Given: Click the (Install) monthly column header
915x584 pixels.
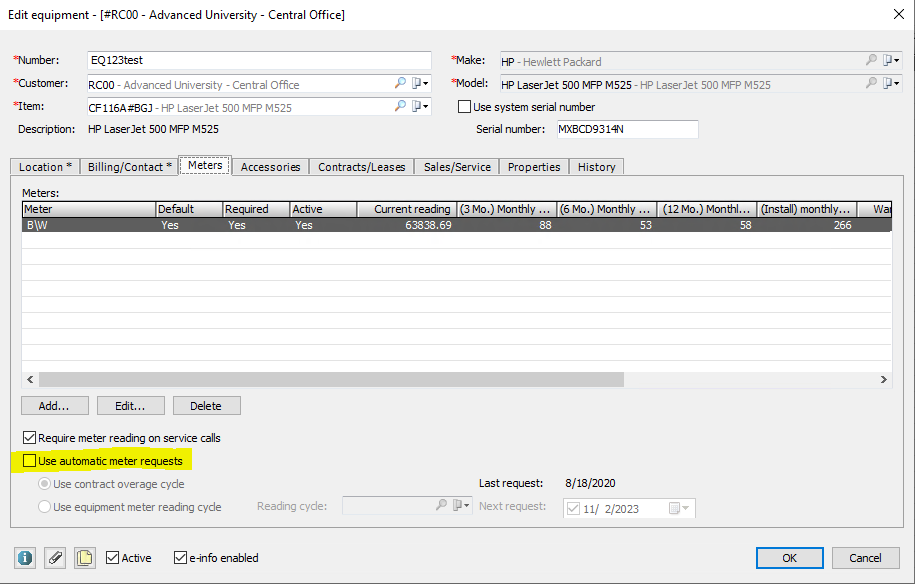Looking at the screenshot, I should [x=807, y=209].
